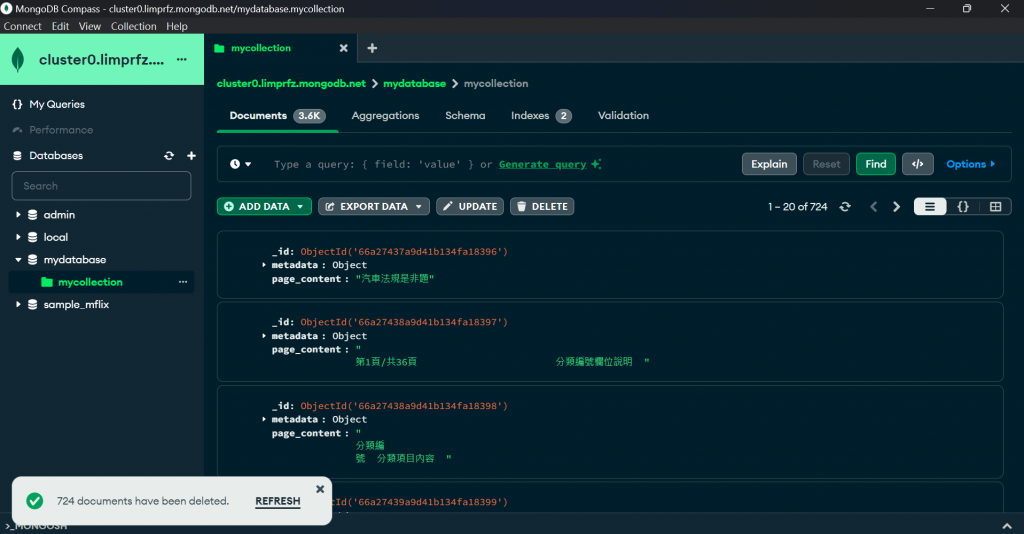The height and width of the screenshot is (534, 1024).
Task: Switch to the Documents tab
Action: point(277,116)
